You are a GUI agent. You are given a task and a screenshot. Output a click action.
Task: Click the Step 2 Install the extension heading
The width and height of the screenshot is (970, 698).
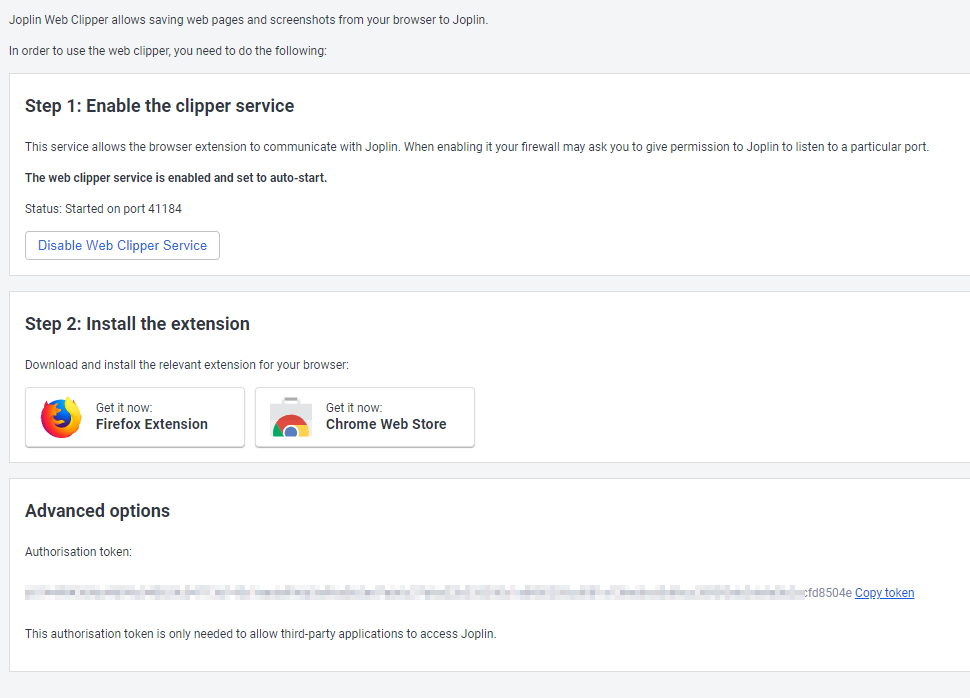click(137, 324)
